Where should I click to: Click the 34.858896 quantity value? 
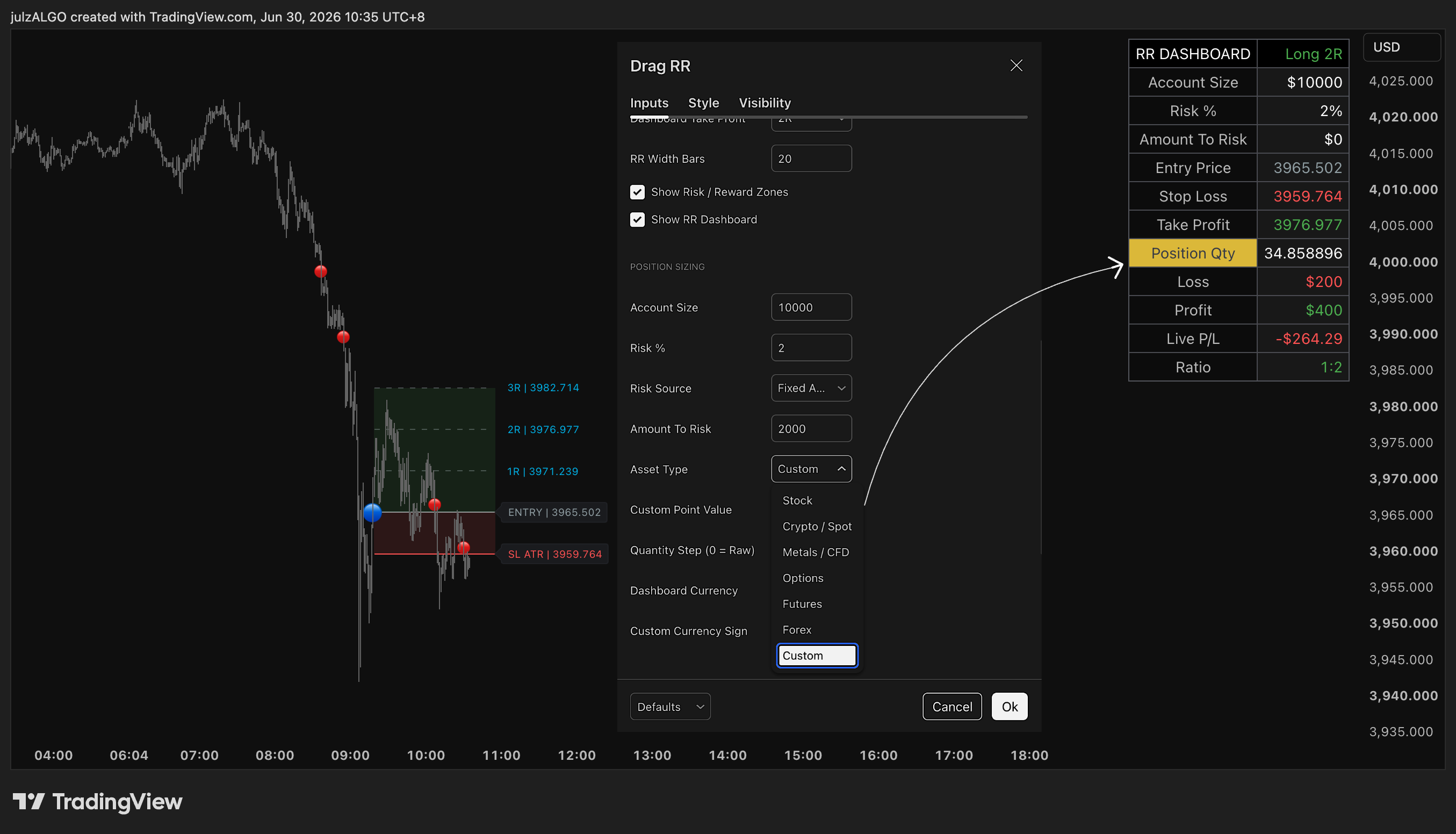tap(1302, 253)
